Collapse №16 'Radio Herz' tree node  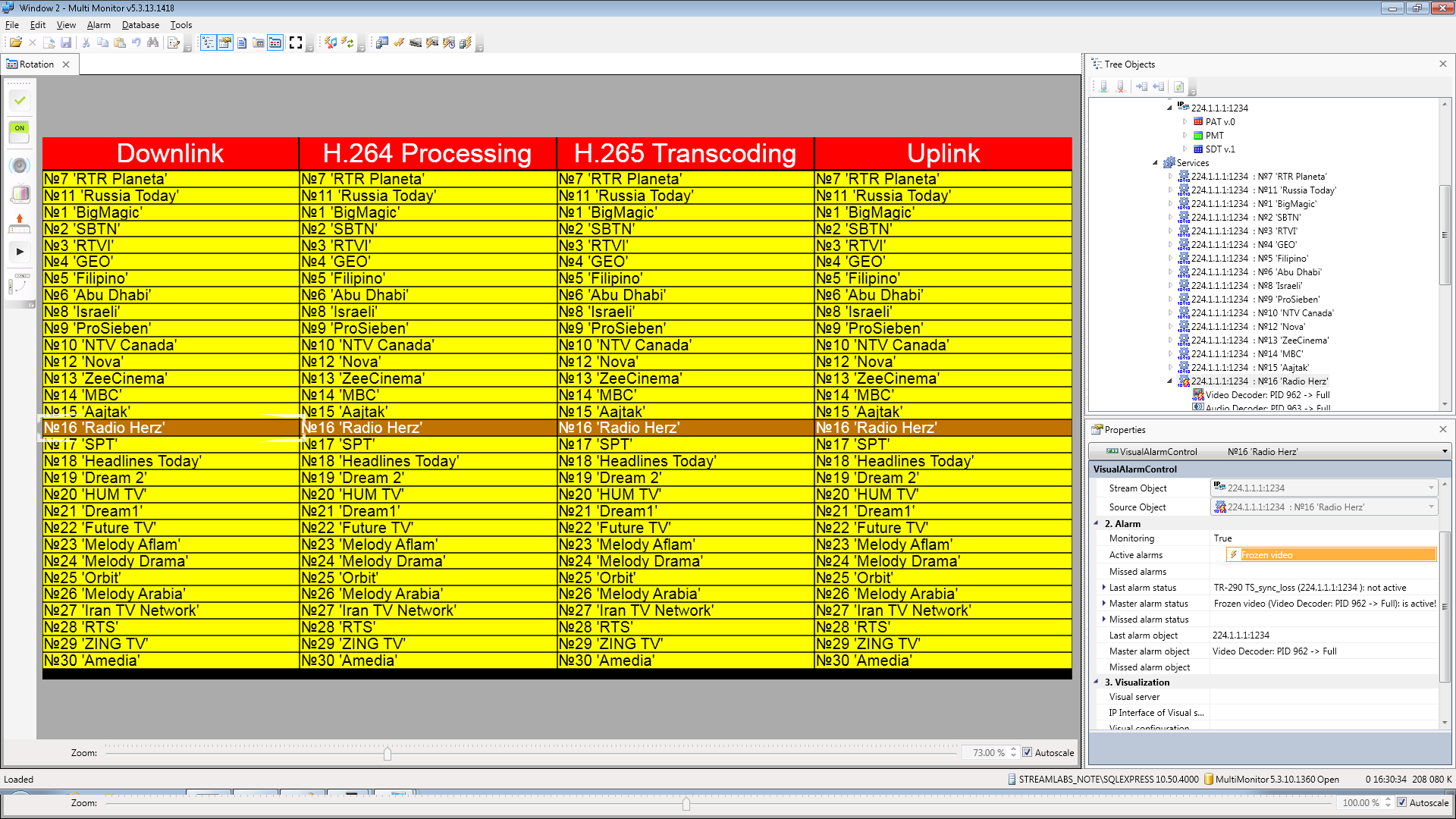tap(1170, 381)
